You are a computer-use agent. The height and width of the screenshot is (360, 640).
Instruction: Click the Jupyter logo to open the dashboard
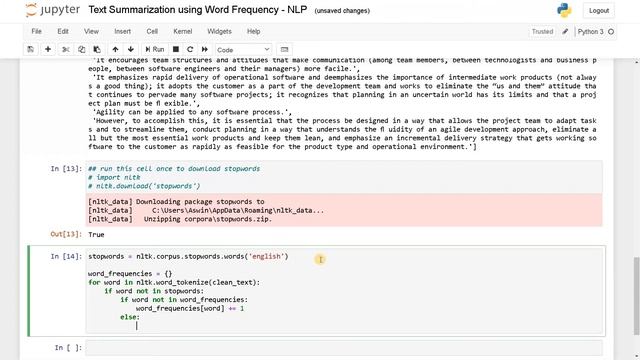(x=53, y=10)
